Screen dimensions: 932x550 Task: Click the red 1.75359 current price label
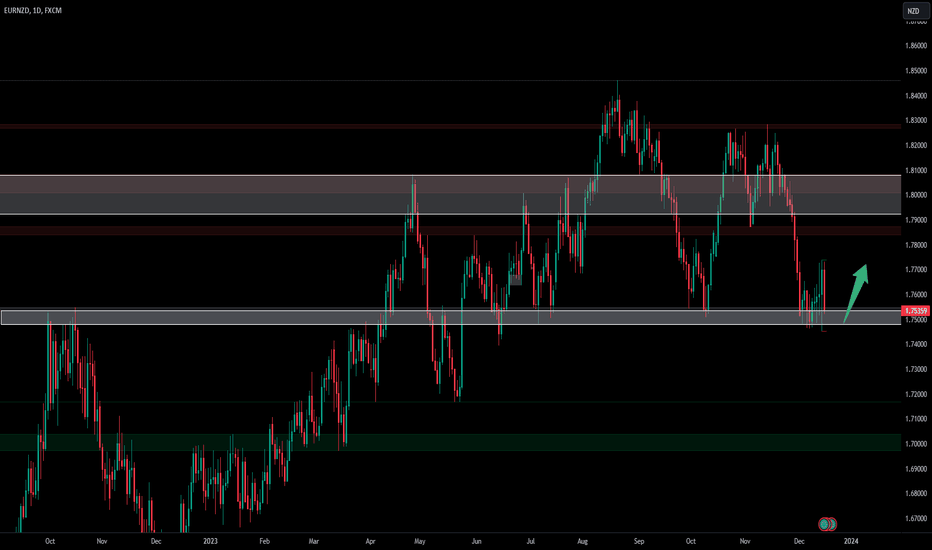click(x=916, y=311)
